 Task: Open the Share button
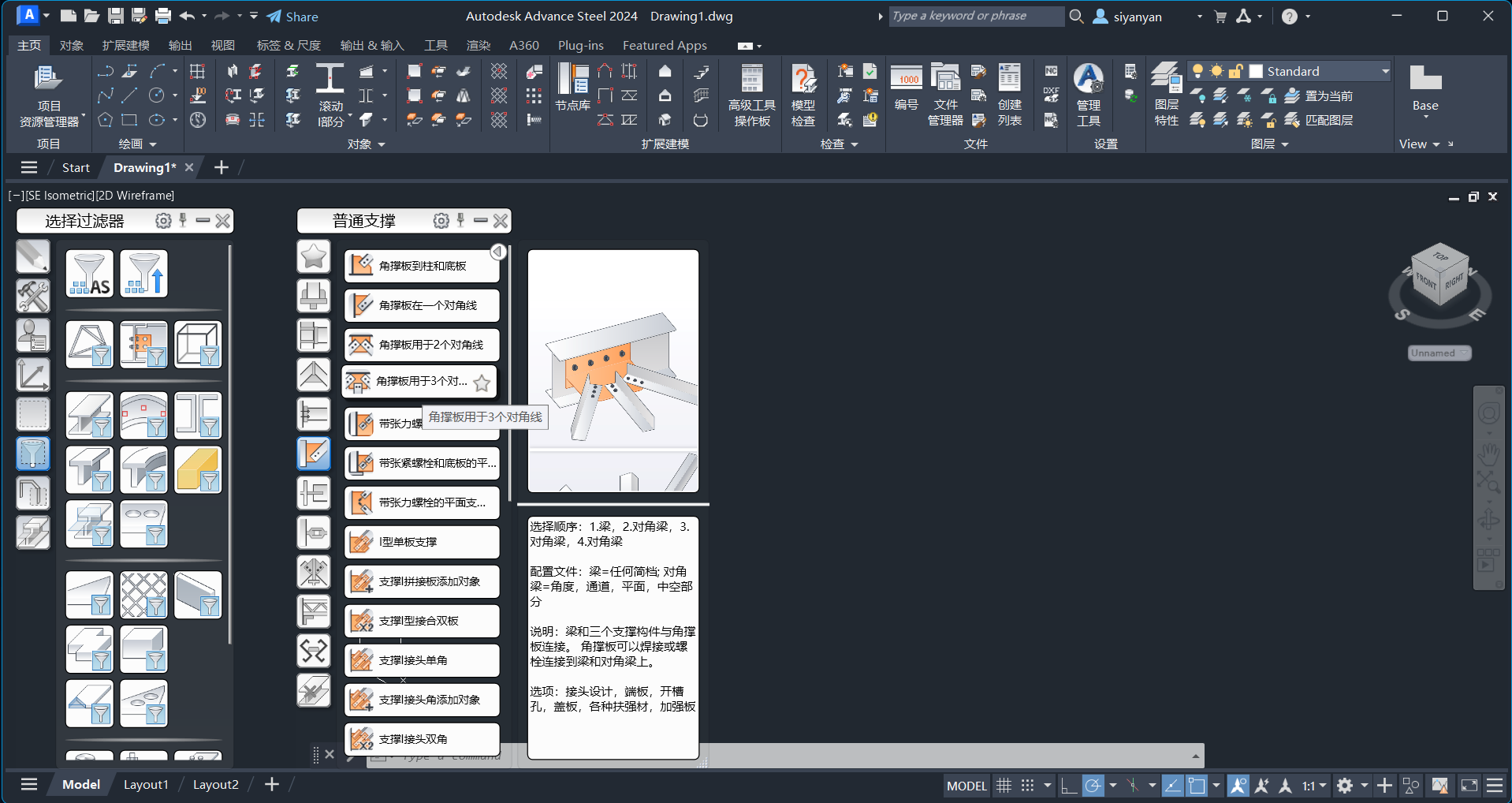[x=292, y=17]
